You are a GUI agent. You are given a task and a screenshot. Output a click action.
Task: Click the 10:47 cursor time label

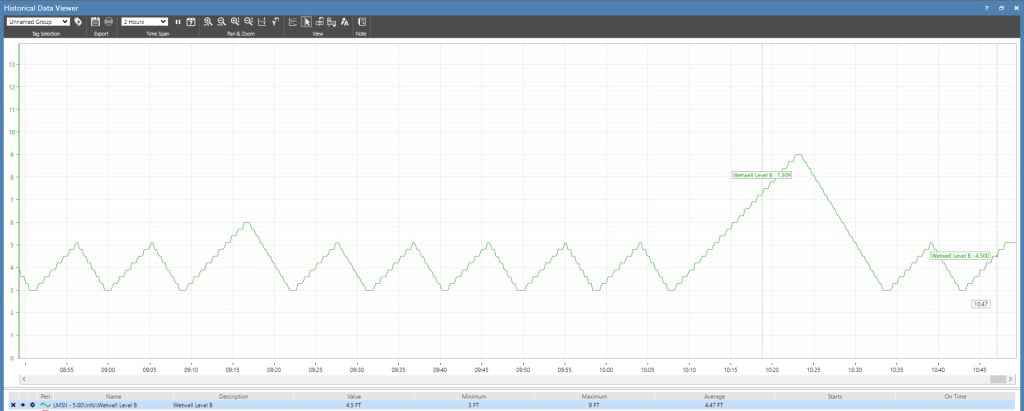[981, 304]
